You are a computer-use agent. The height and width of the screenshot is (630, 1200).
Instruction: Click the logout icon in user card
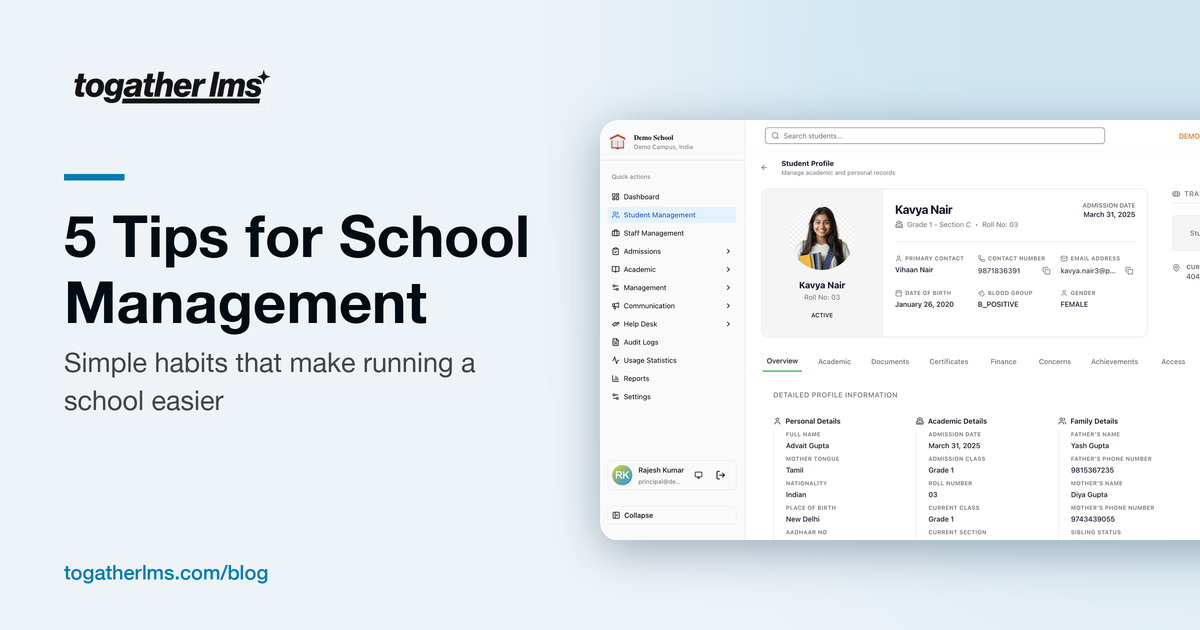[720, 475]
